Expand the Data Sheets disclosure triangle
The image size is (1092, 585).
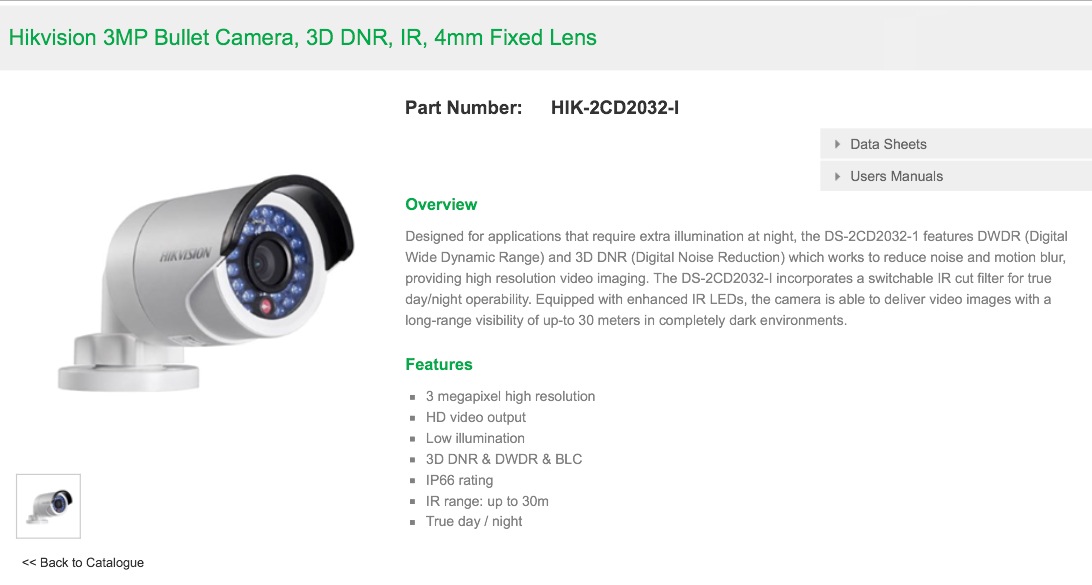point(837,144)
